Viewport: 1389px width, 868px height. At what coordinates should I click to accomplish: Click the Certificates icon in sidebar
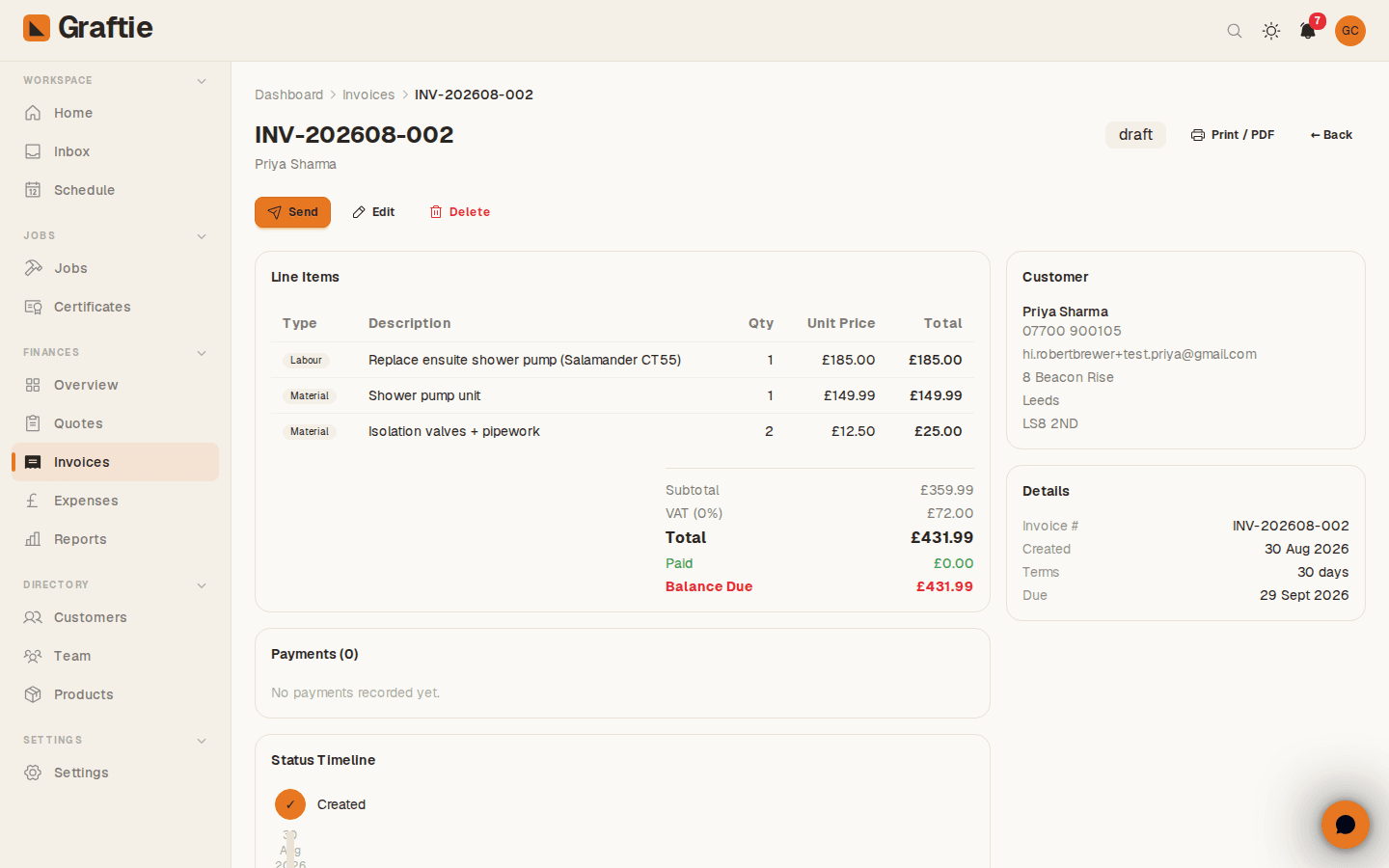33,307
